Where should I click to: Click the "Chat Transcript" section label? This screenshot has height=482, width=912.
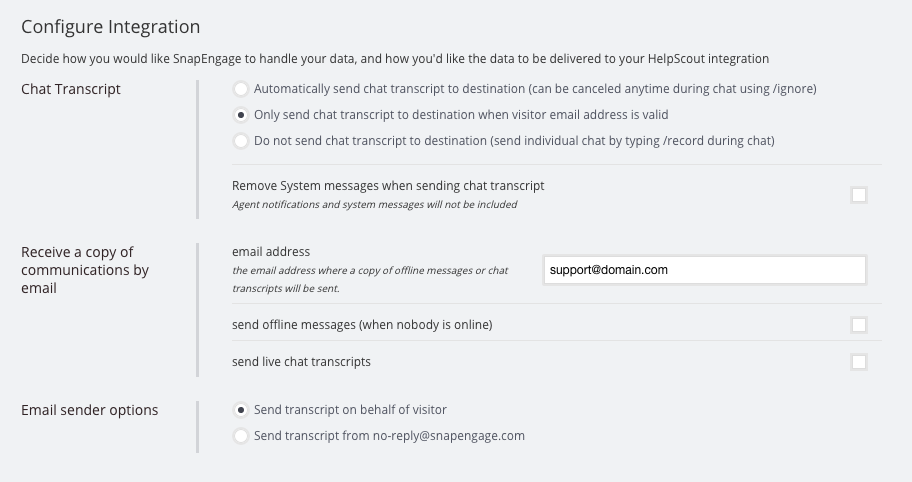pyautogui.click(x=71, y=89)
